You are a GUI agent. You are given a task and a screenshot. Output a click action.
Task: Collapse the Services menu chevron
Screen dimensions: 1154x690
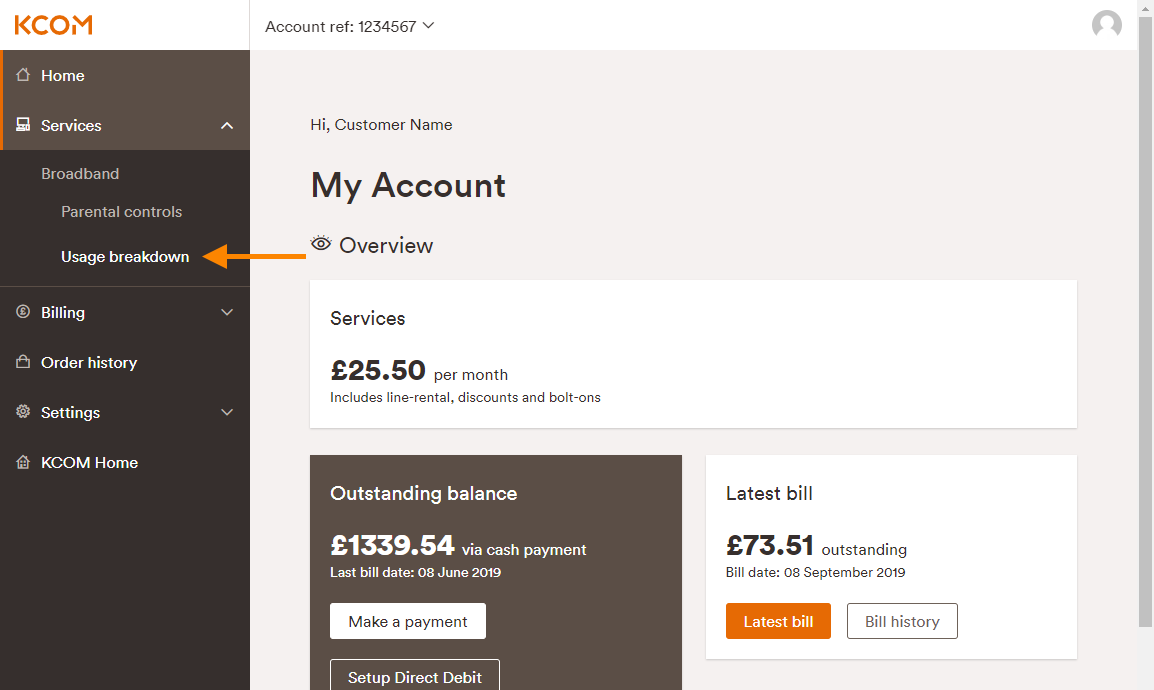227,125
